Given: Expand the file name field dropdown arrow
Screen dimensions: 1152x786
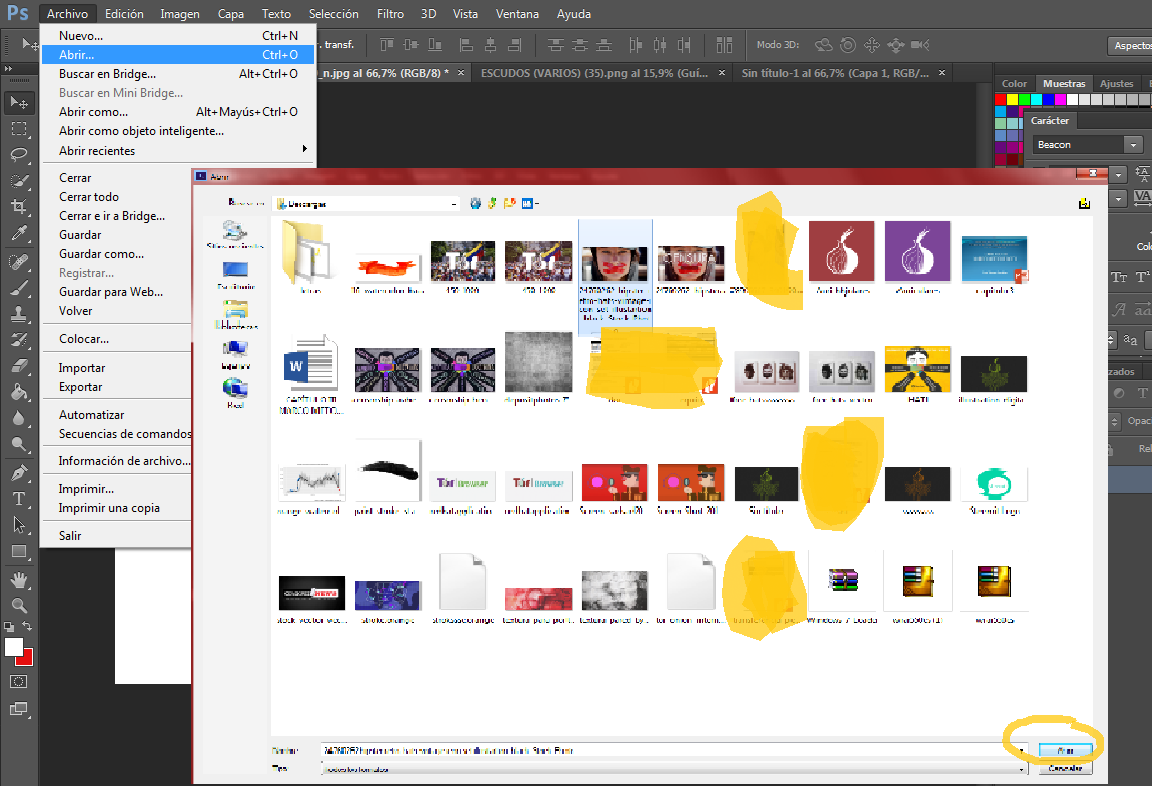Looking at the screenshot, I should (1021, 751).
